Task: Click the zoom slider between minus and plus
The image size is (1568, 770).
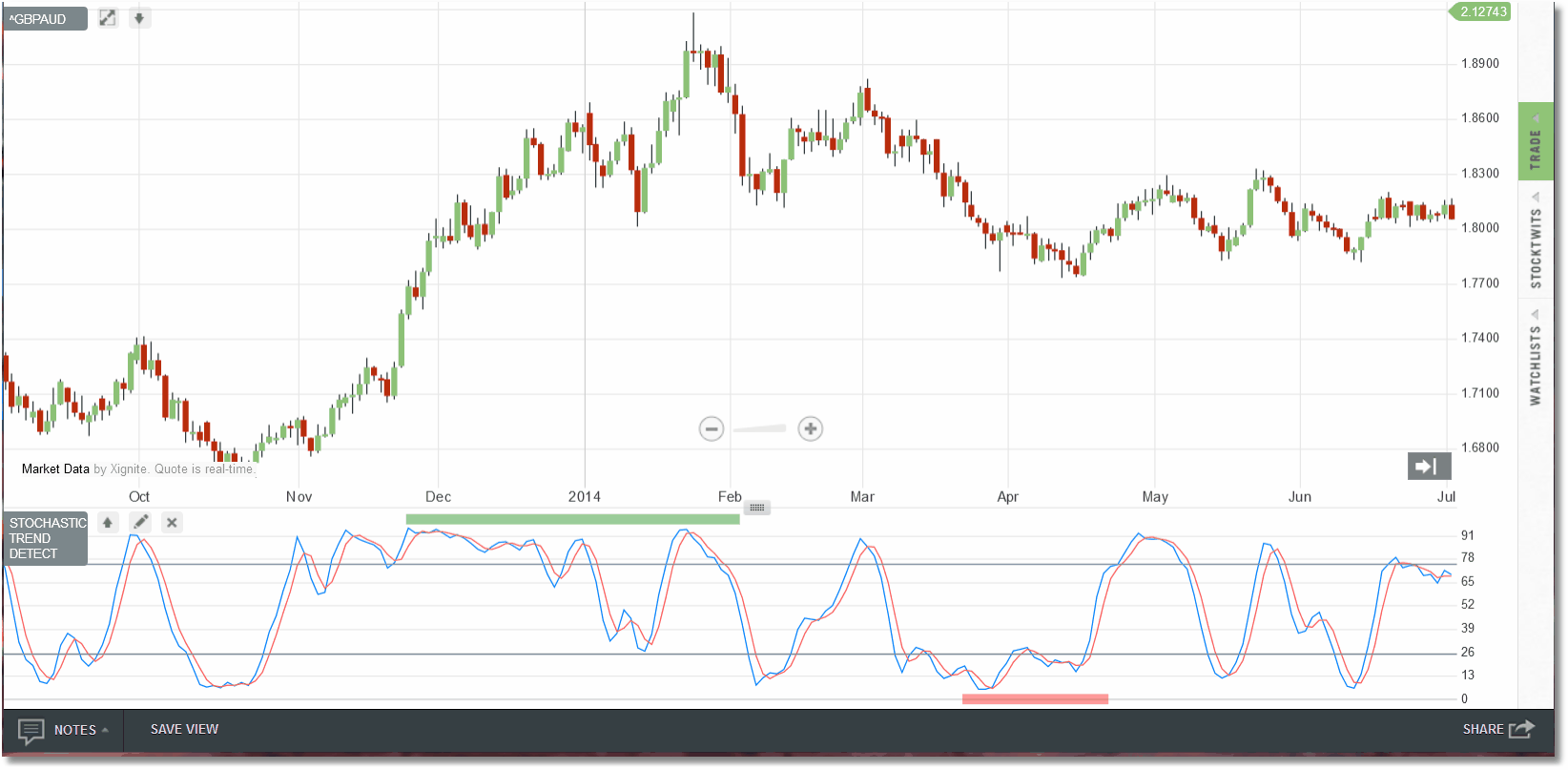Action: [760, 429]
